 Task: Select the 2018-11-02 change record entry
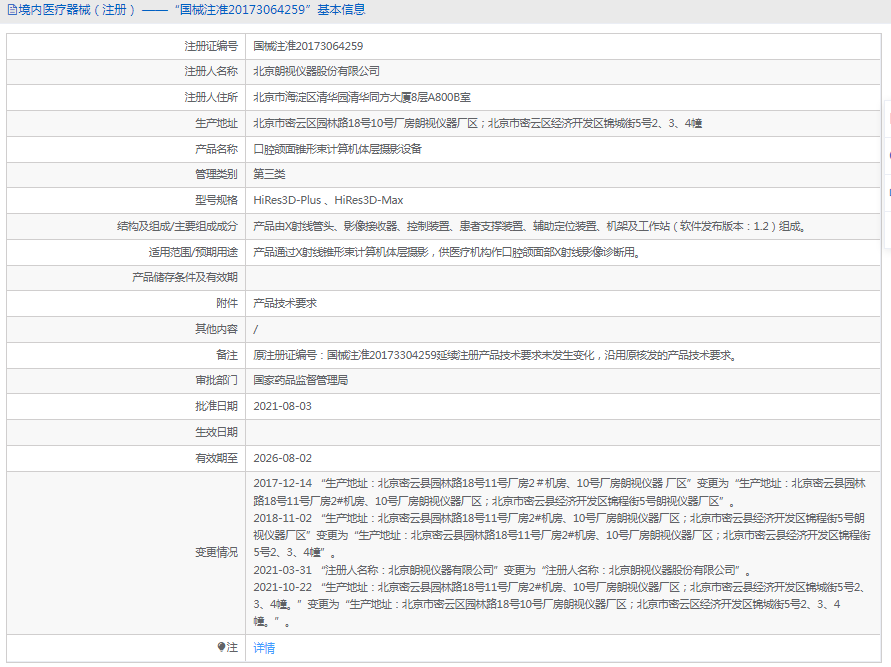pos(561,535)
